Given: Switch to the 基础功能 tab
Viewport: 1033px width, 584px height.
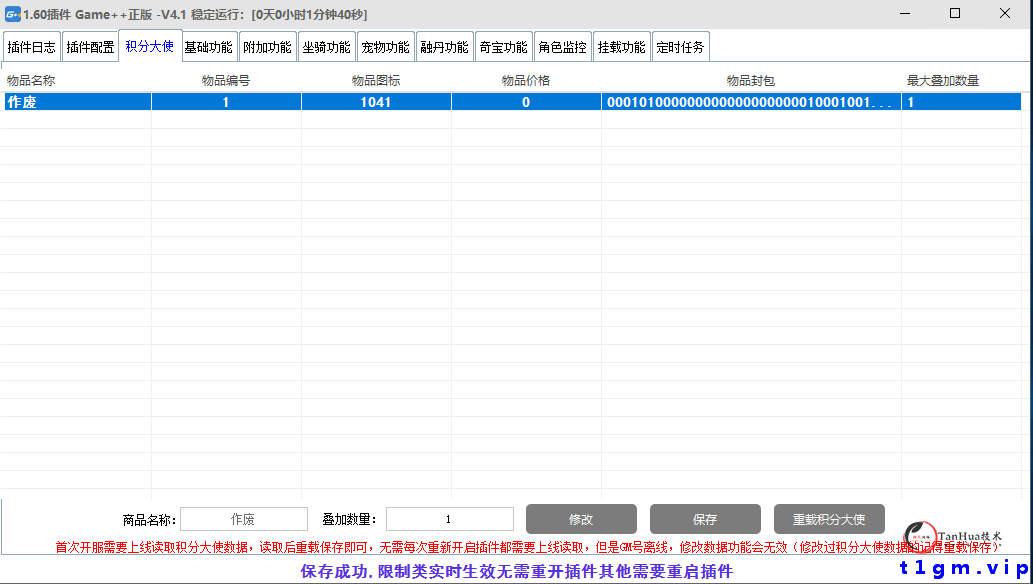Looking at the screenshot, I should pyautogui.click(x=208, y=46).
